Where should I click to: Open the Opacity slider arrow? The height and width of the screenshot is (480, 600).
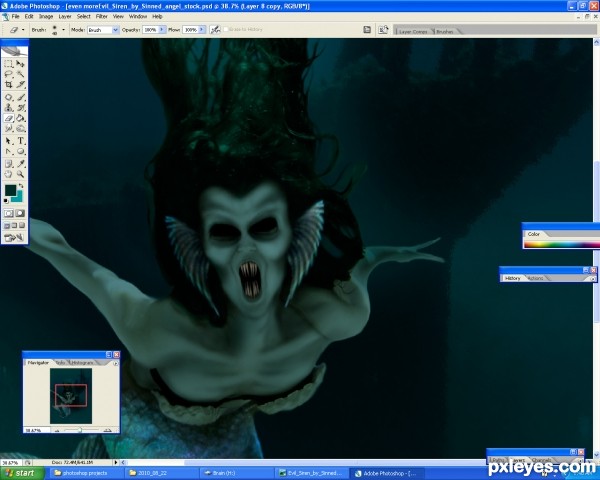click(162, 29)
